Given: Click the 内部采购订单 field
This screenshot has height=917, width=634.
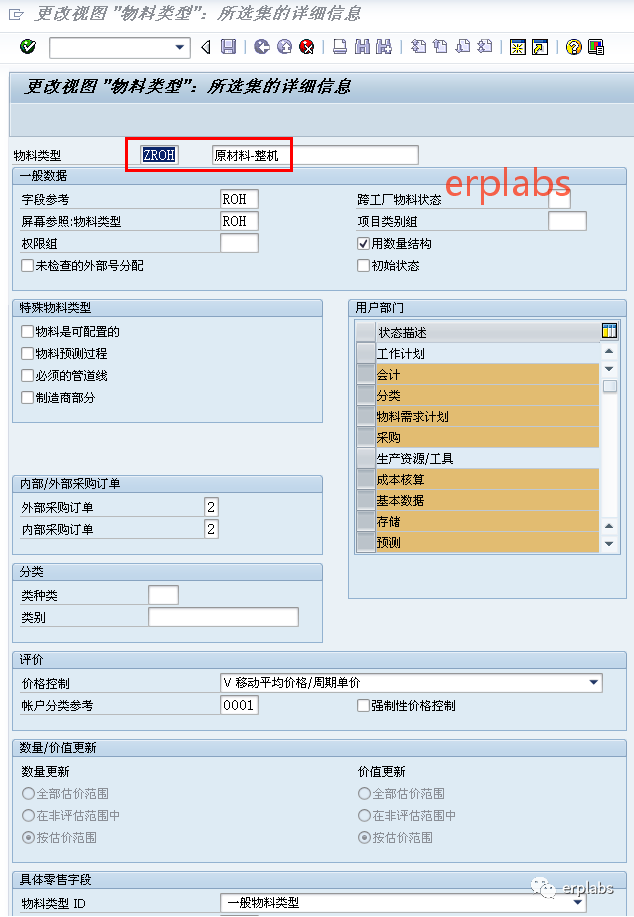Looking at the screenshot, I should pos(211,529).
